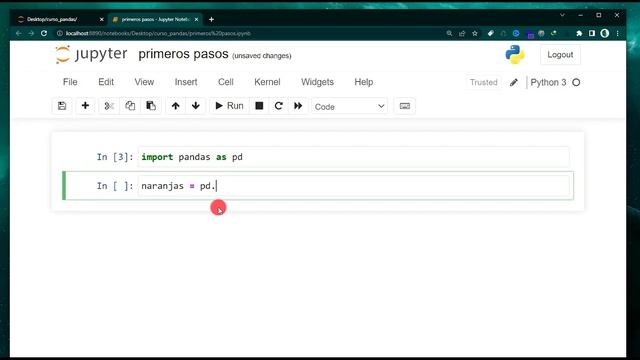
Task: Save the notebook with the floppy icon
Action: [x=62, y=106]
